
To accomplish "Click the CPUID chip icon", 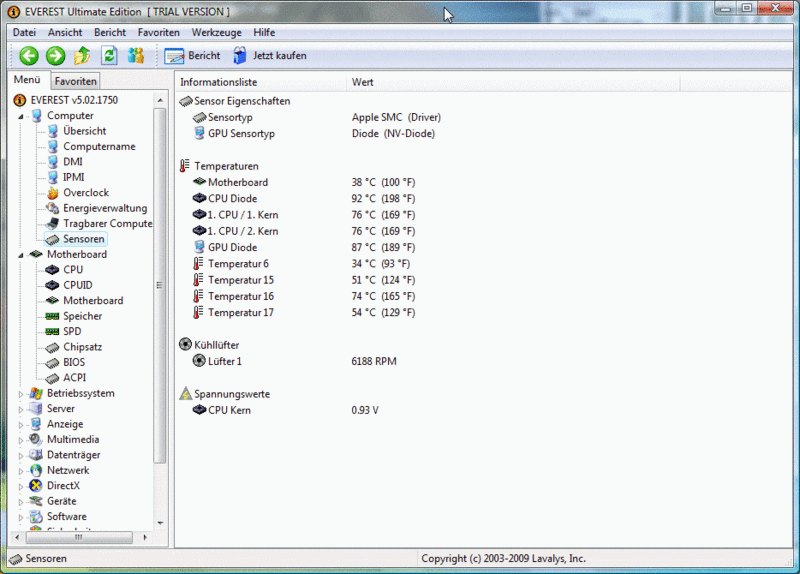I will [x=53, y=285].
